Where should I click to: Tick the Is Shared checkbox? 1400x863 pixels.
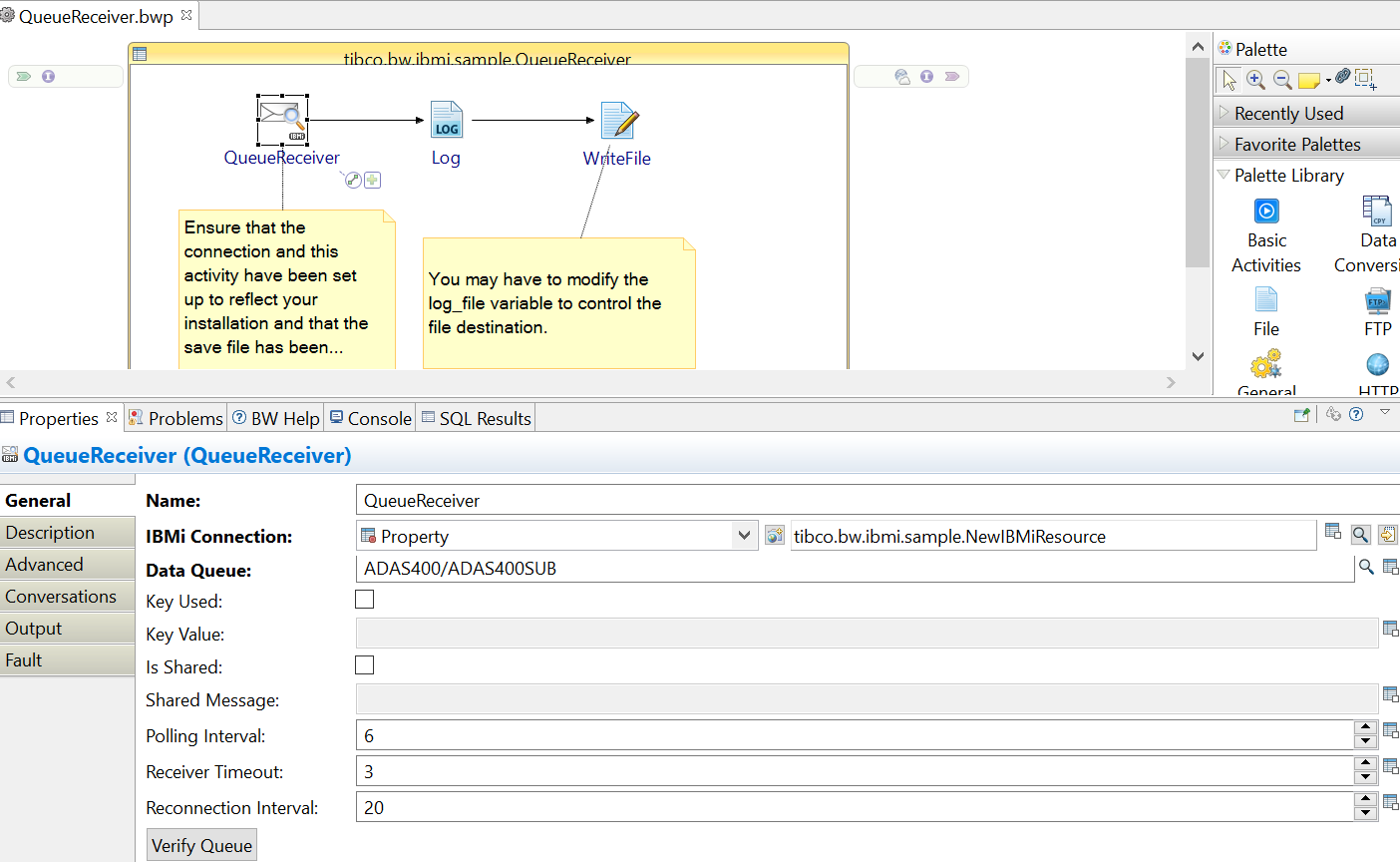coord(365,665)
